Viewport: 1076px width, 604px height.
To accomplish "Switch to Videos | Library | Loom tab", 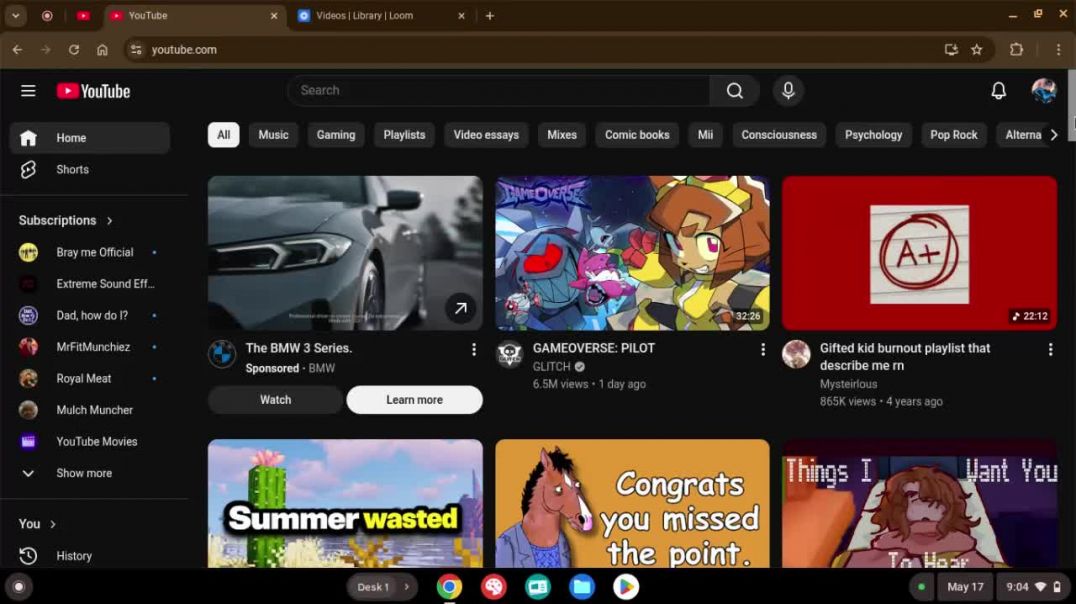I will [x=382, y=15].
